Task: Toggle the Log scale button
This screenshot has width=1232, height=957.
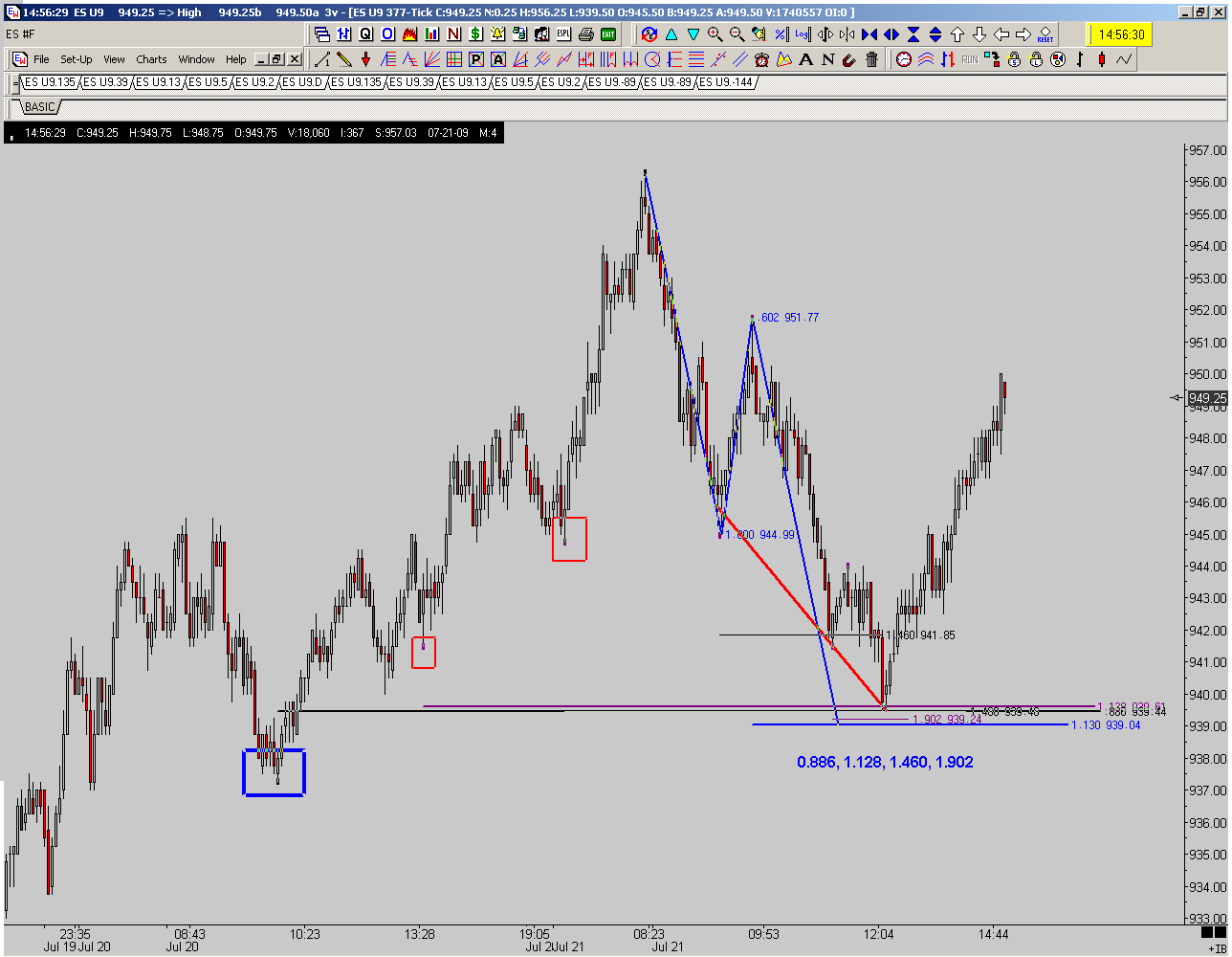Action: click(803, 34)
